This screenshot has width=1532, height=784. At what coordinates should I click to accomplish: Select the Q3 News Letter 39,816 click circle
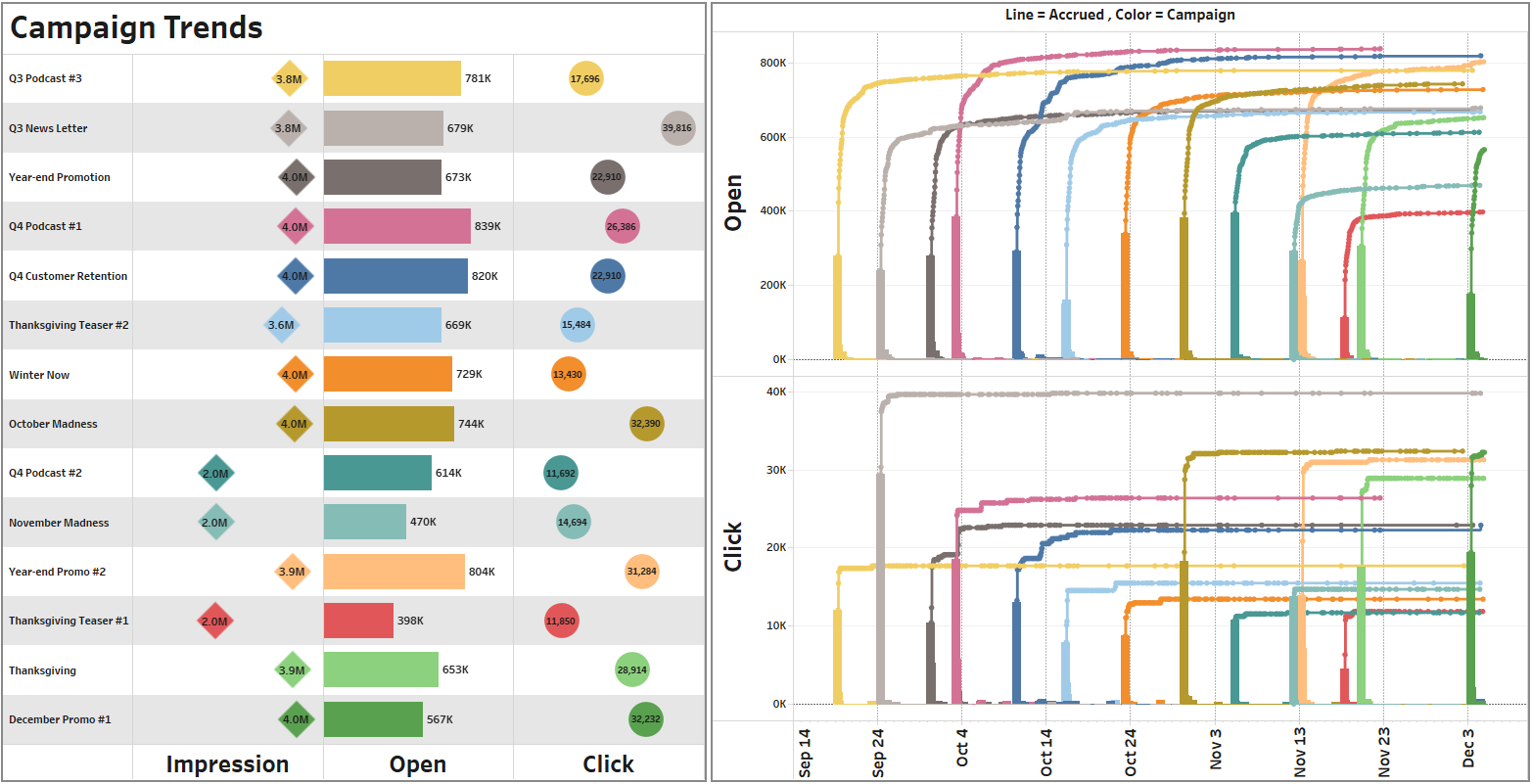pos(677,128)
